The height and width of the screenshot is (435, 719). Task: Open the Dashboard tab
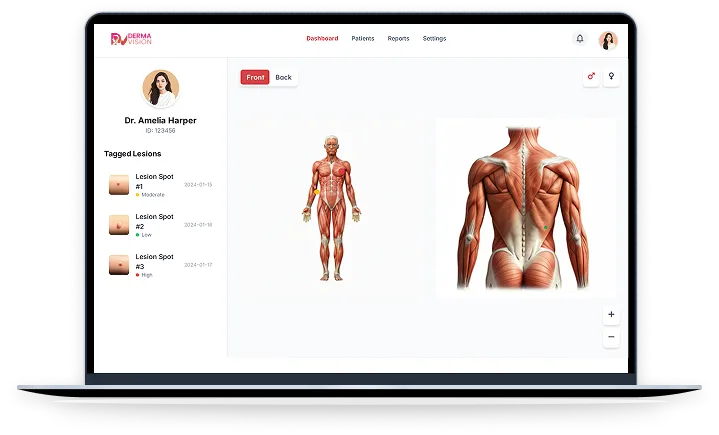pos(322,39)
